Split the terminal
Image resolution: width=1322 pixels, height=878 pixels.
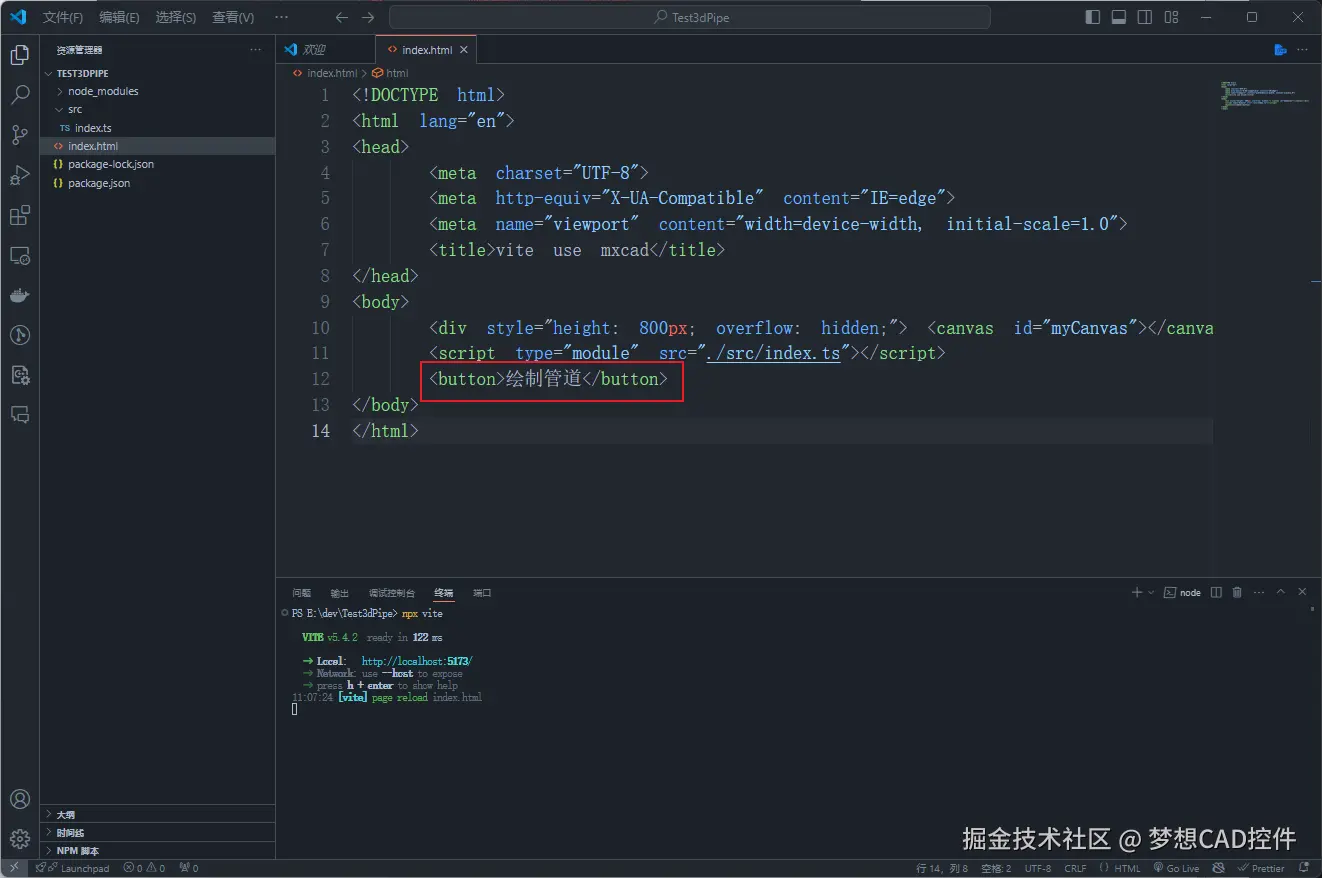point(1216,592)
